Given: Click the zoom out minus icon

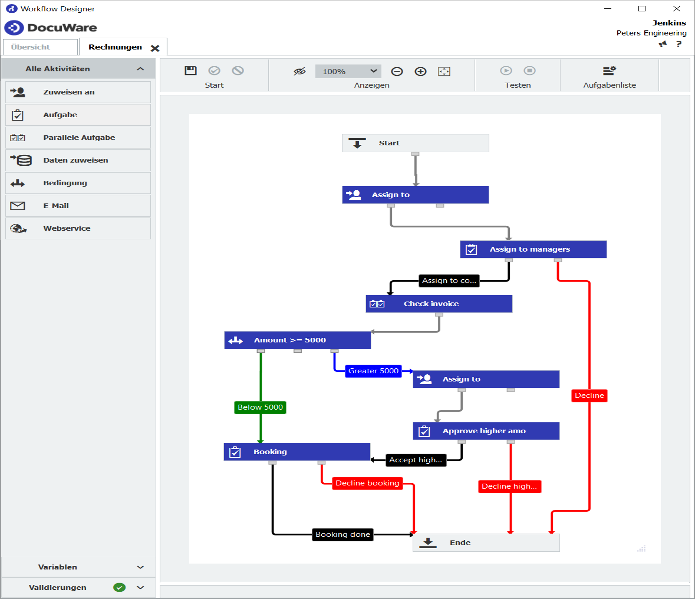Looking at the screenshot, I should (x=397, y=71).
